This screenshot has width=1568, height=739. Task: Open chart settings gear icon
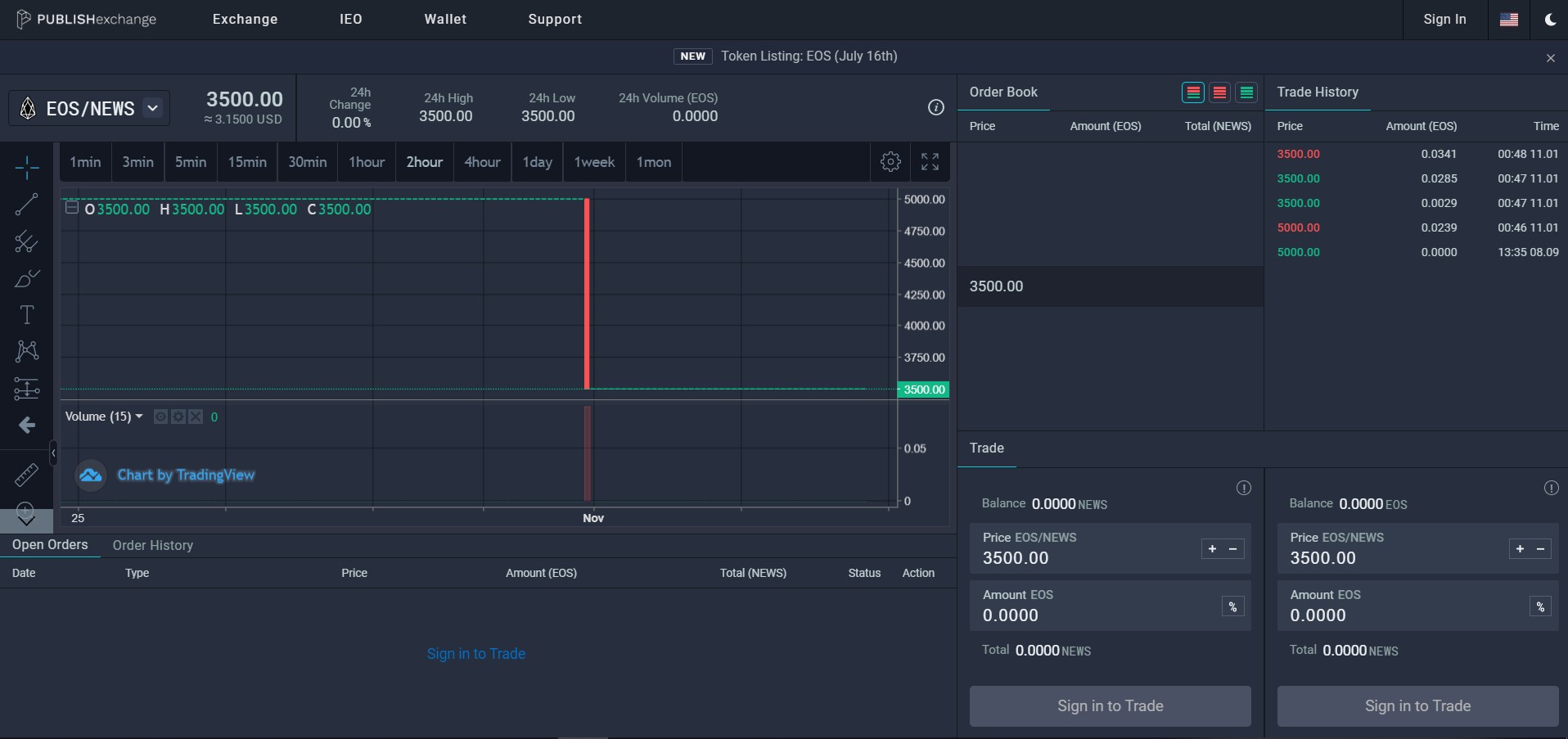tap(891, 162)
